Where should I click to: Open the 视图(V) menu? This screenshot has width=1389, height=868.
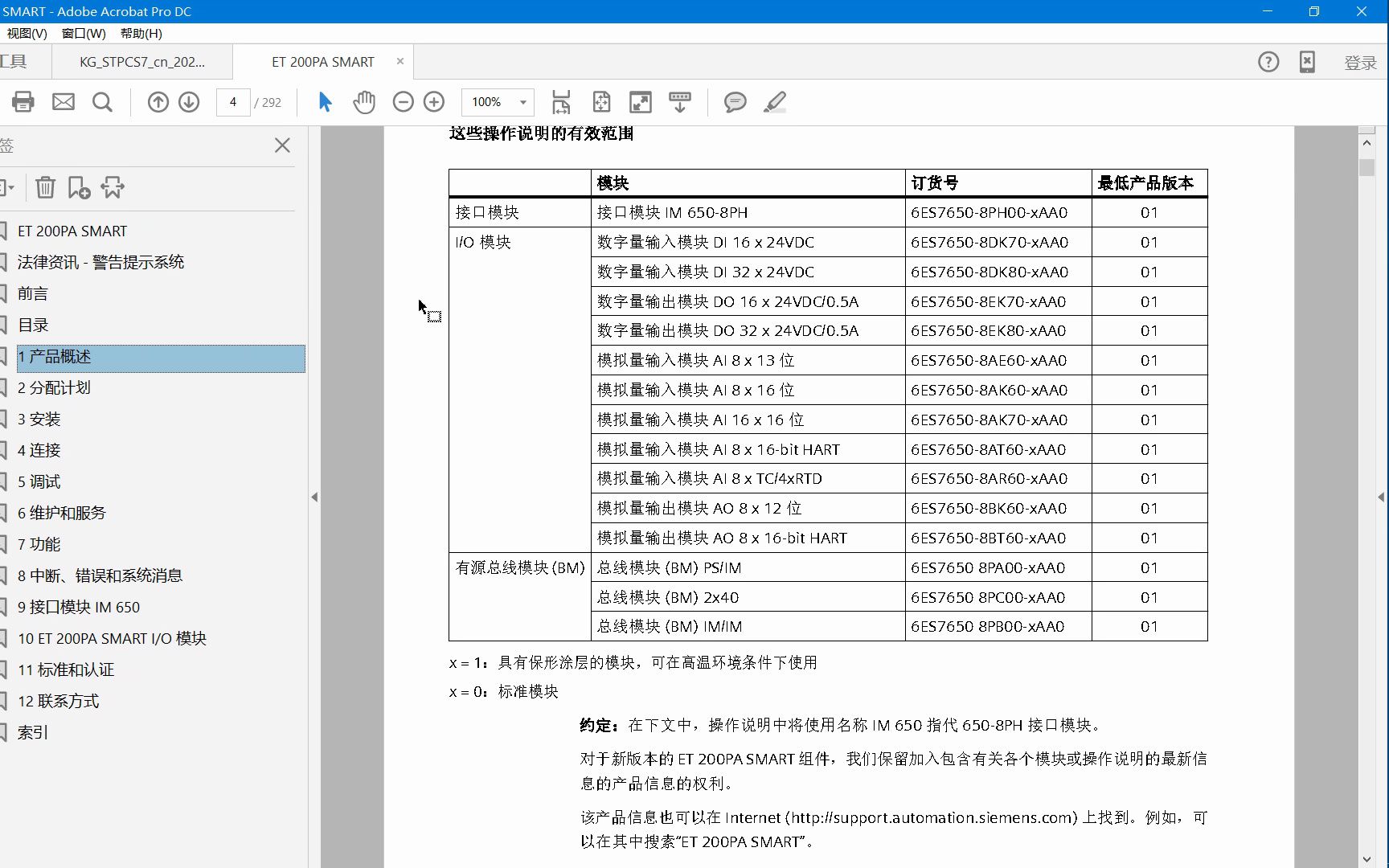coord(27,33)
